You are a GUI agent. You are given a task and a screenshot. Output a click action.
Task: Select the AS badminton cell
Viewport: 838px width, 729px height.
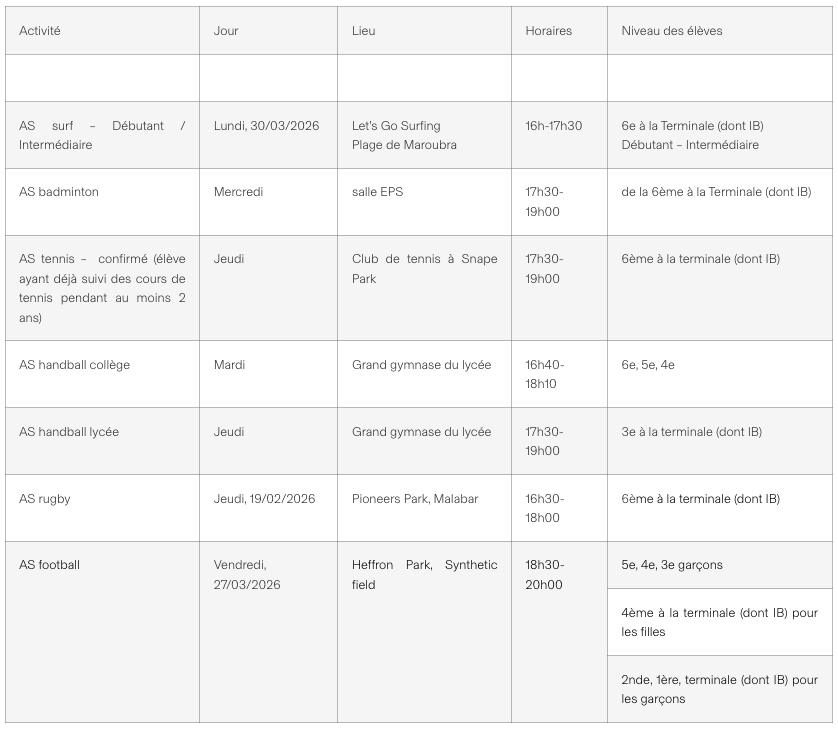pyautogui.click(x=102, y=202)
